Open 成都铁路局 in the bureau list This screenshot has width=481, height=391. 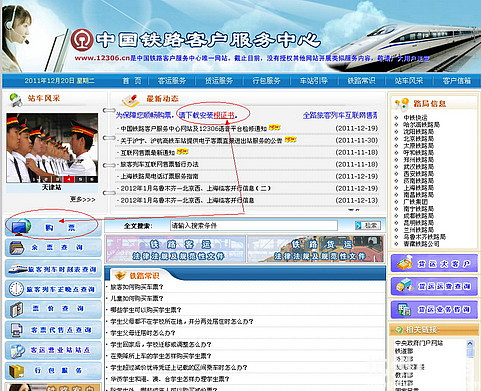click(x=419, y=216)
